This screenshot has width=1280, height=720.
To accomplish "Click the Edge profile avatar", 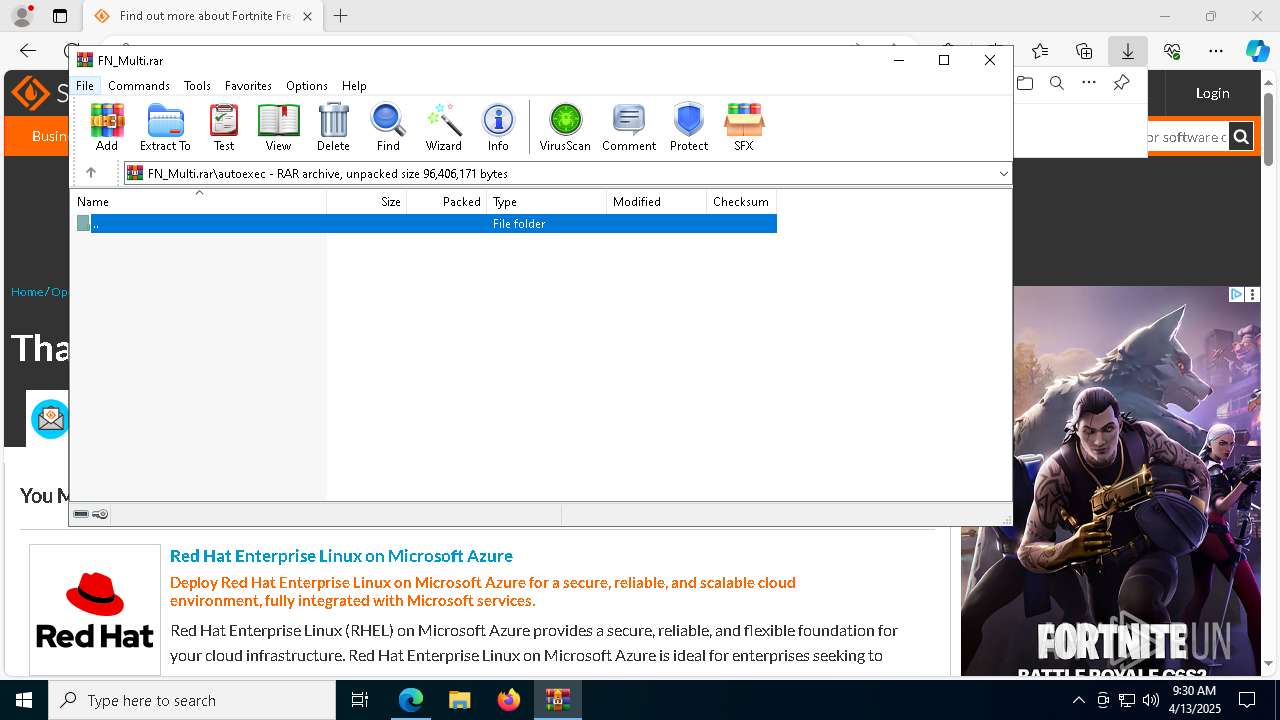I will (21, 16).
